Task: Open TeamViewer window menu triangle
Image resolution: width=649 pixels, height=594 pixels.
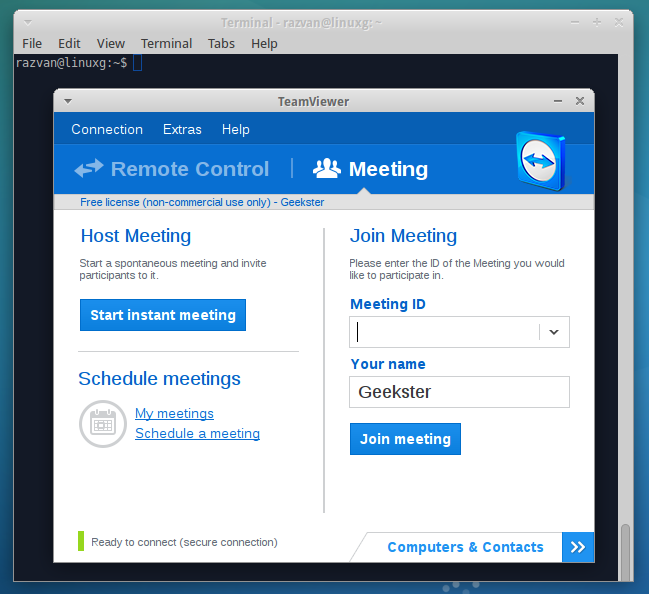Action: click(x=68, y=101)
